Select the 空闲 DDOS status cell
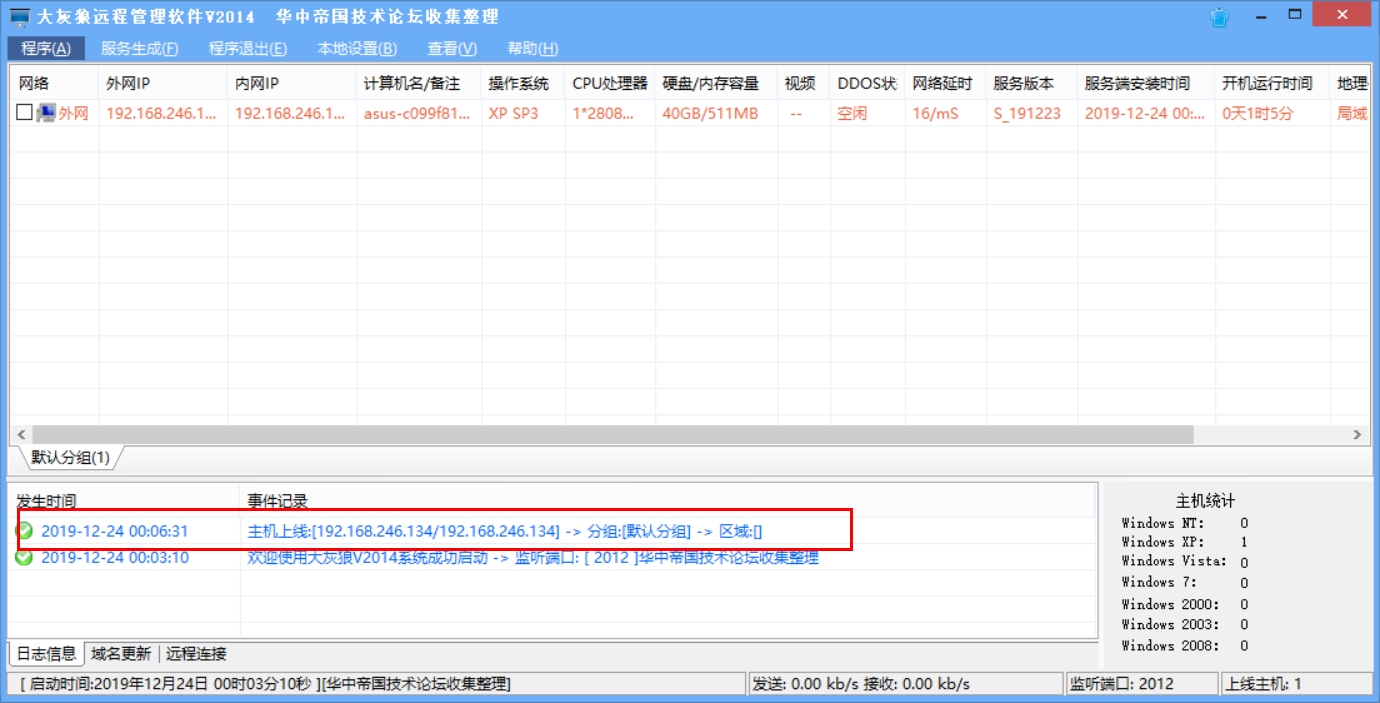Screen dimensions: 1380x703 tap(852, 113)
